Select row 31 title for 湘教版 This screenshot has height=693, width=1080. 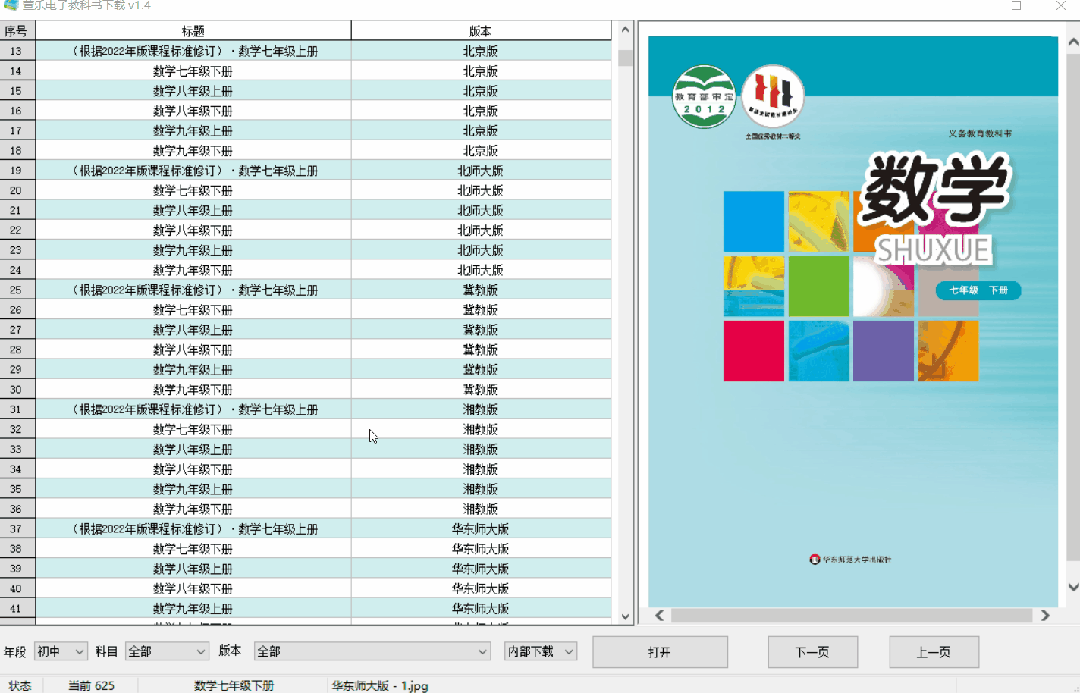[193, 409]
